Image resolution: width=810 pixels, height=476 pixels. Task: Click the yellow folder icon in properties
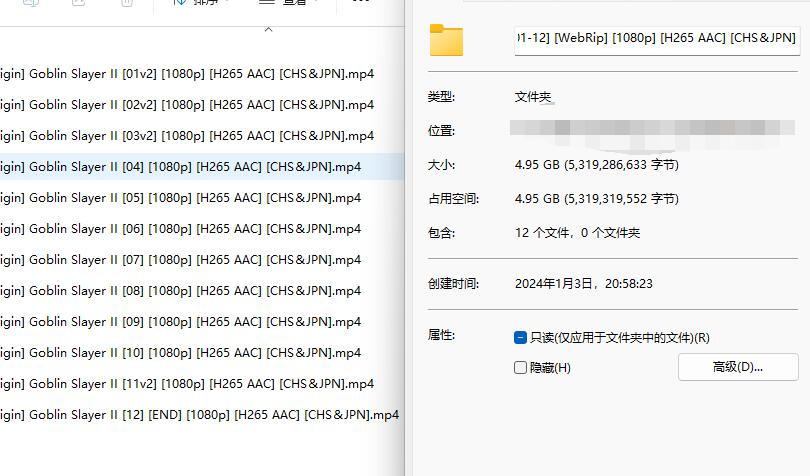pyautogui.click(x=446, y=40)
